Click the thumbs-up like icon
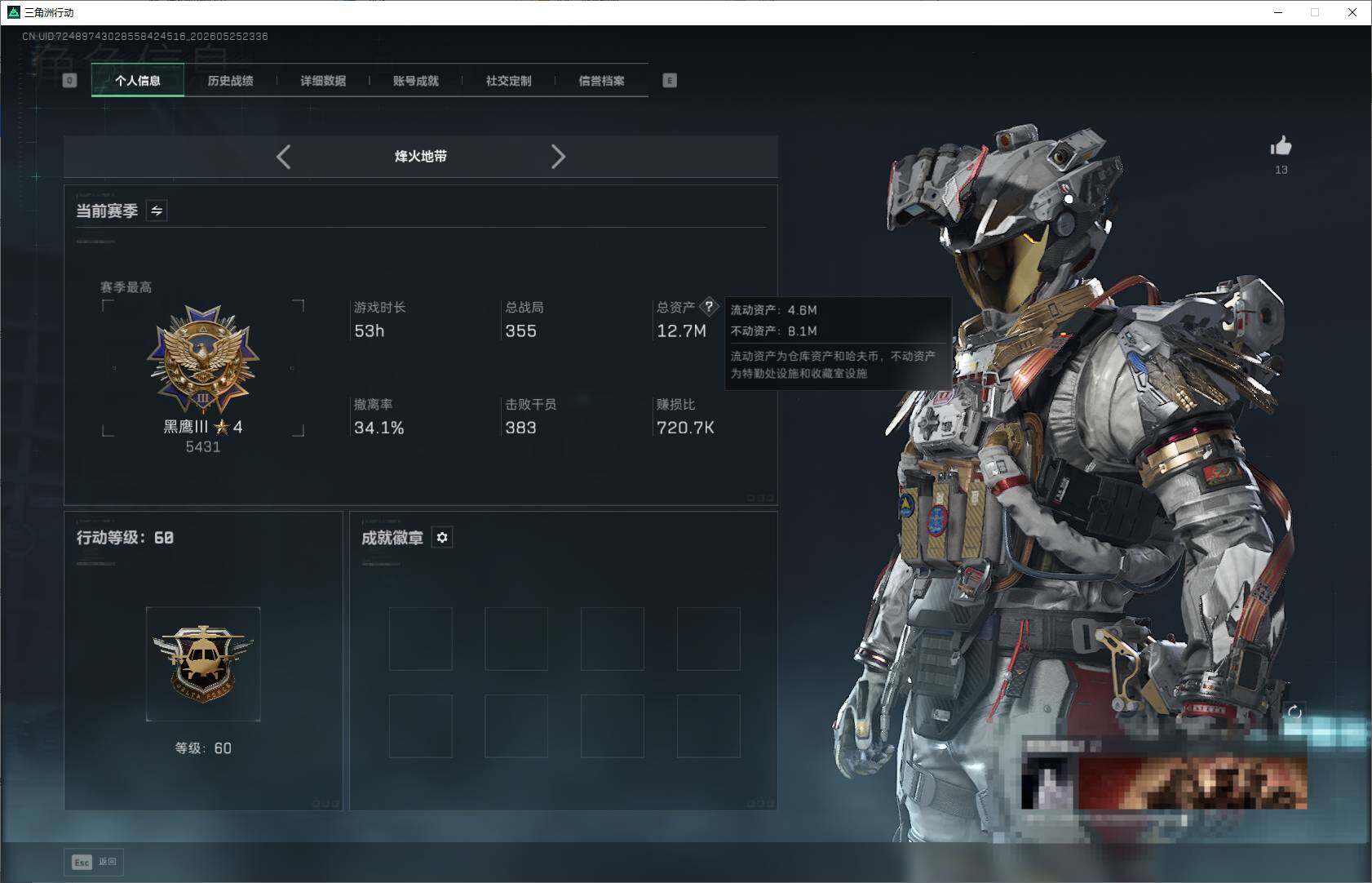The height and width of the screenshot is (883, 1372). (1281, 146)
